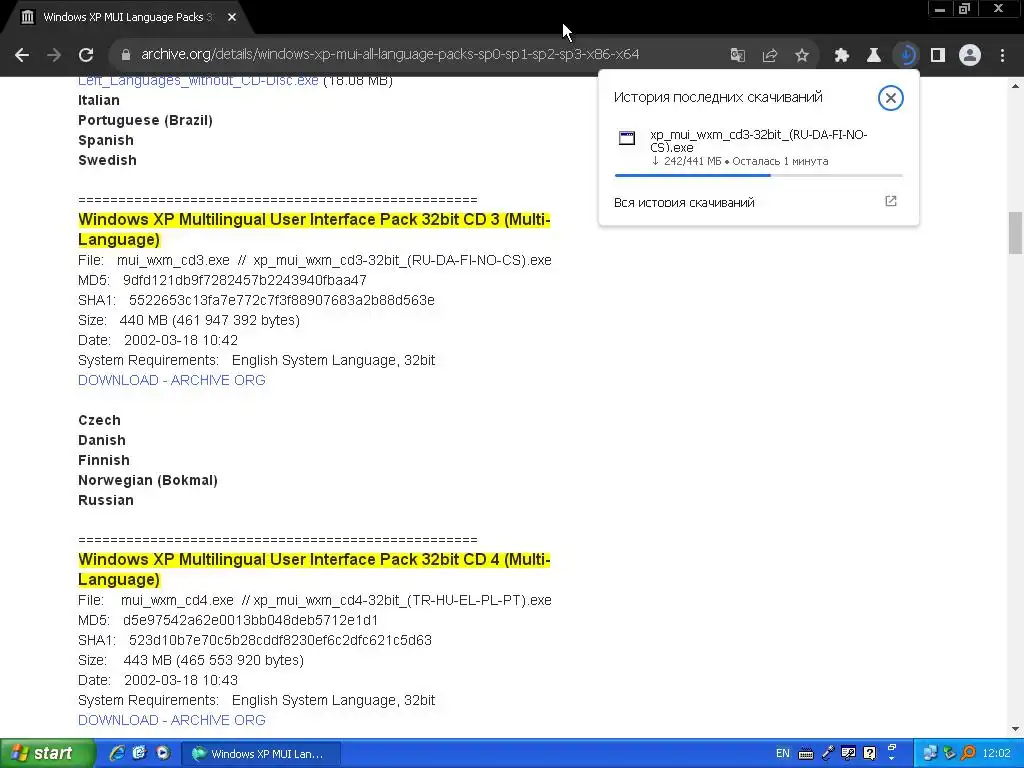
Task: Click the Swedish language entry
Action: click(x=107, y=160)
